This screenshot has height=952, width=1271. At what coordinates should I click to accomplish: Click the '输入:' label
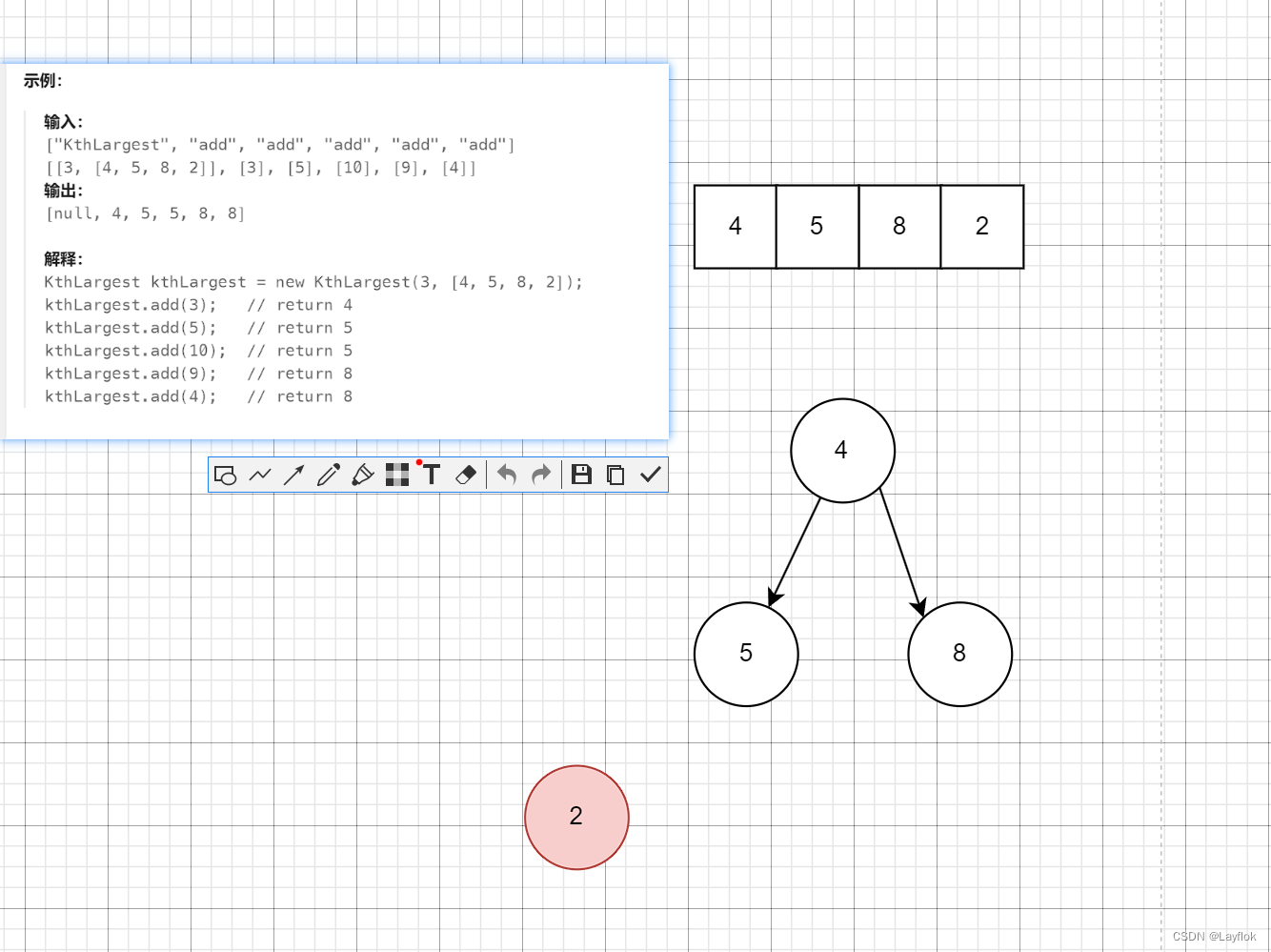coord(63,122)
